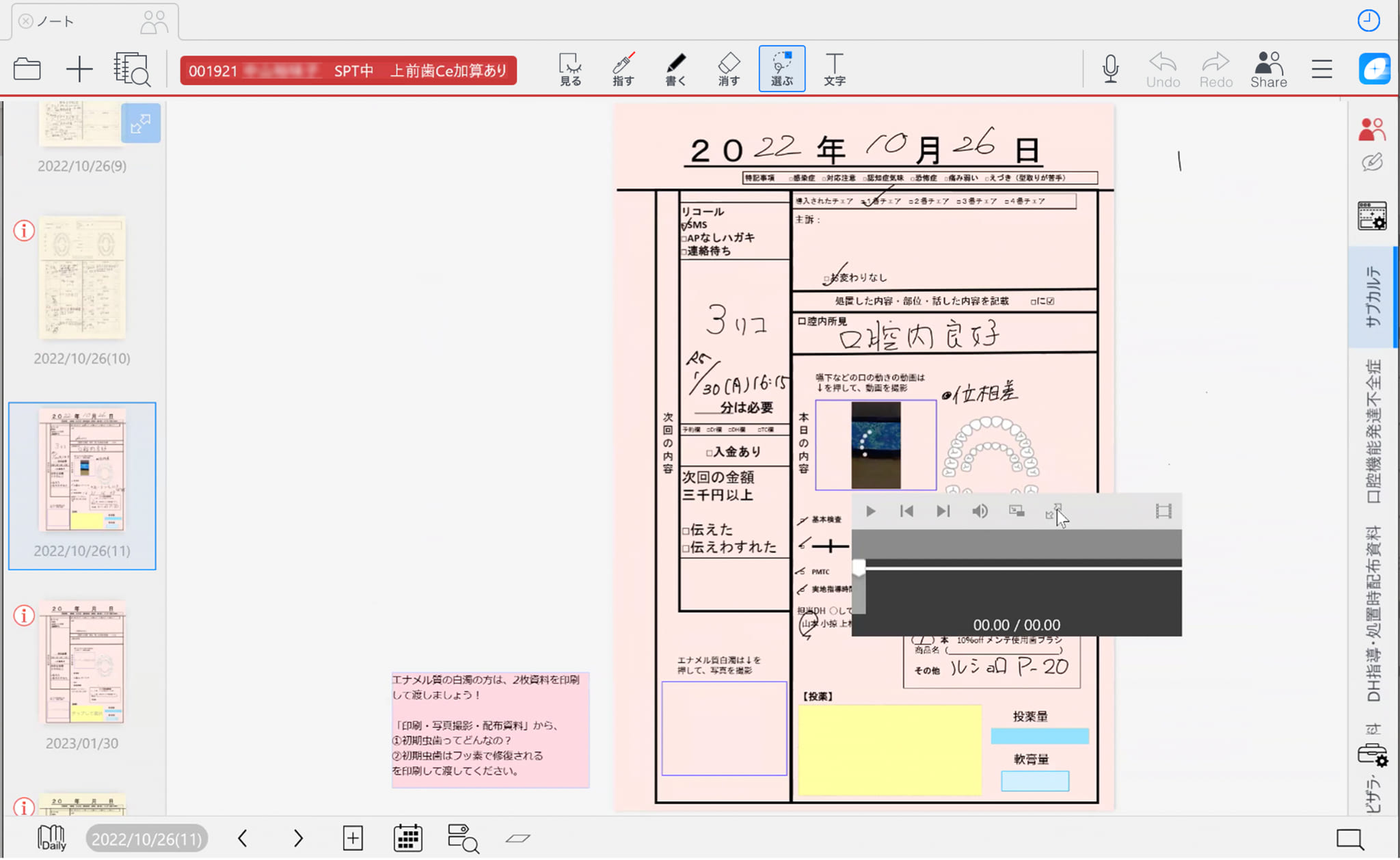Start voice recording with the microphone icon
This screenshot has width=1400, height=860.
1111,69
